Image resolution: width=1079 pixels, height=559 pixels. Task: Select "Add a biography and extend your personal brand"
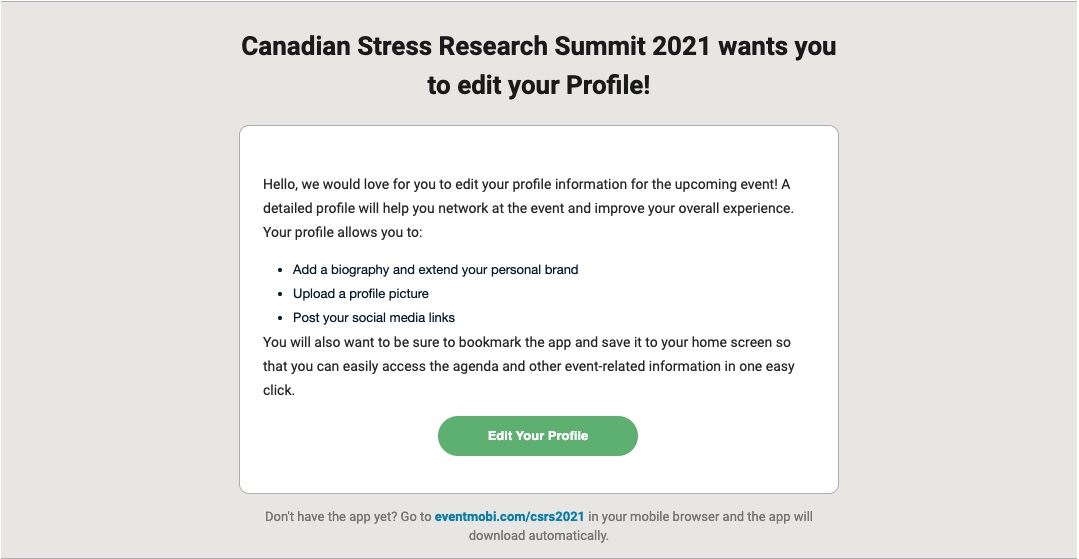coord(435,270)
